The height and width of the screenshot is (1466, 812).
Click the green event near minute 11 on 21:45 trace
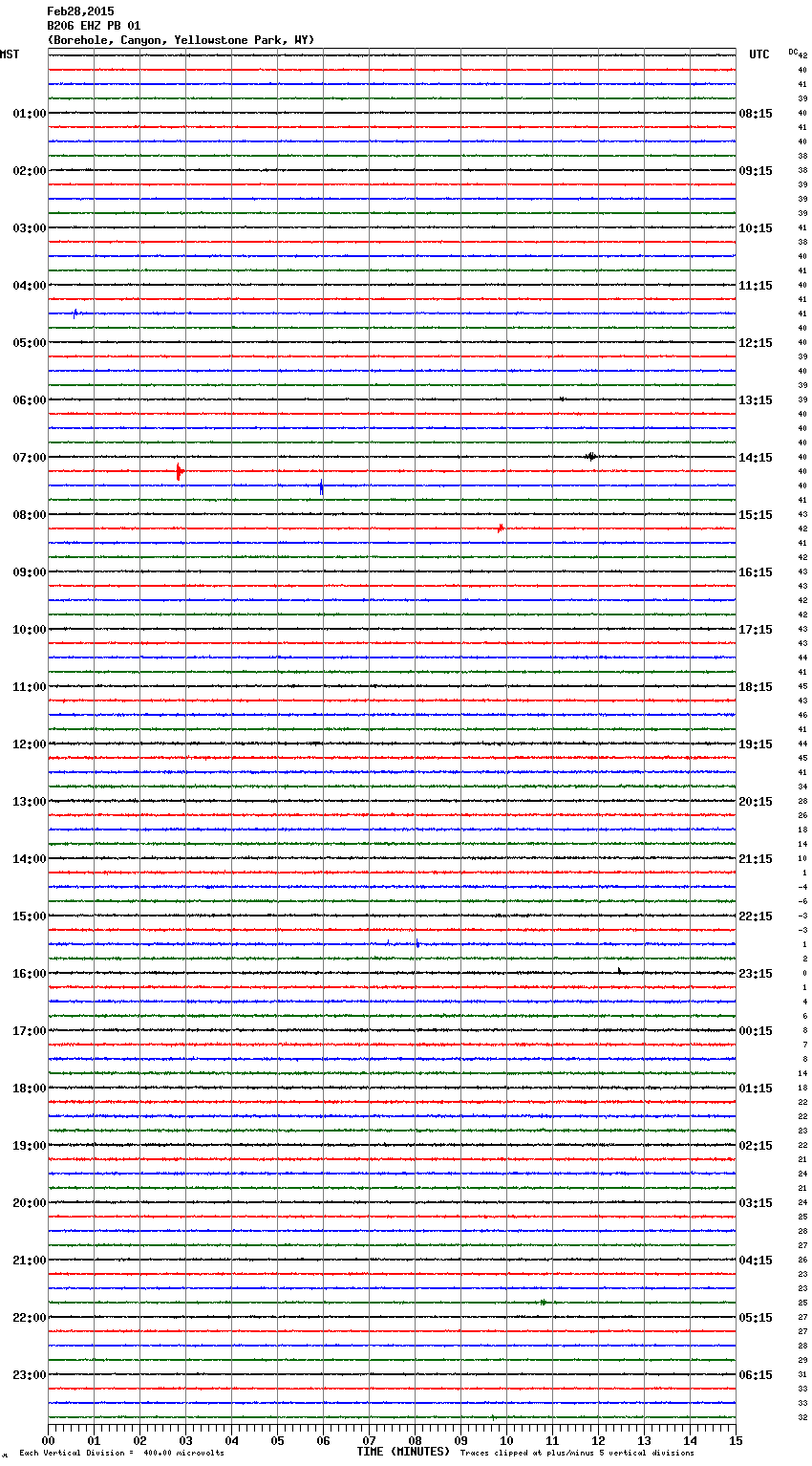coord(543,1303)
